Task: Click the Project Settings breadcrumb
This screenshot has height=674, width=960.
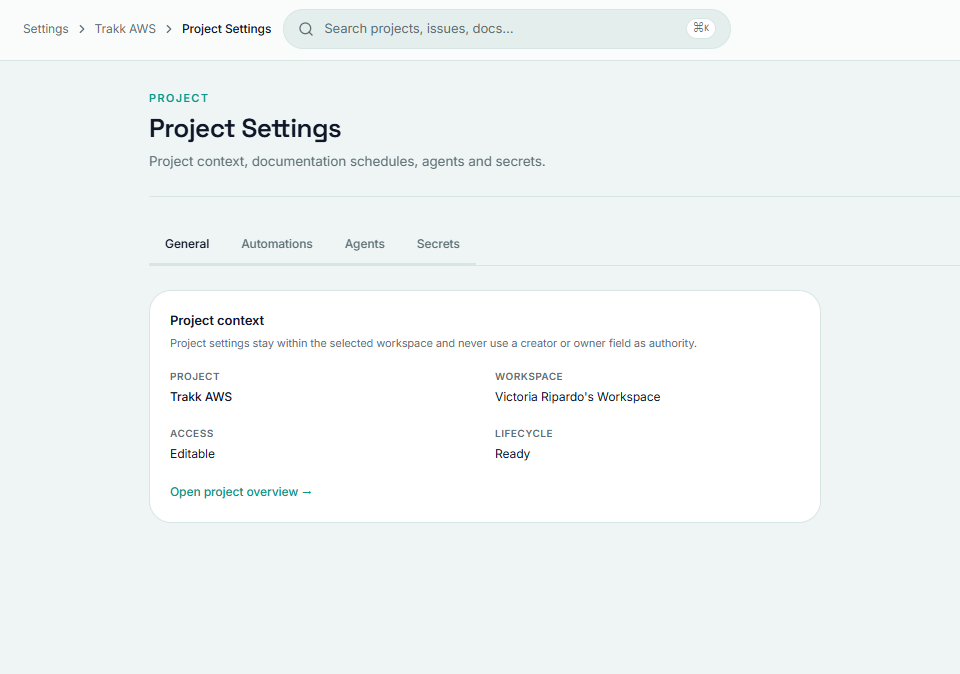Action: [227, 29]
